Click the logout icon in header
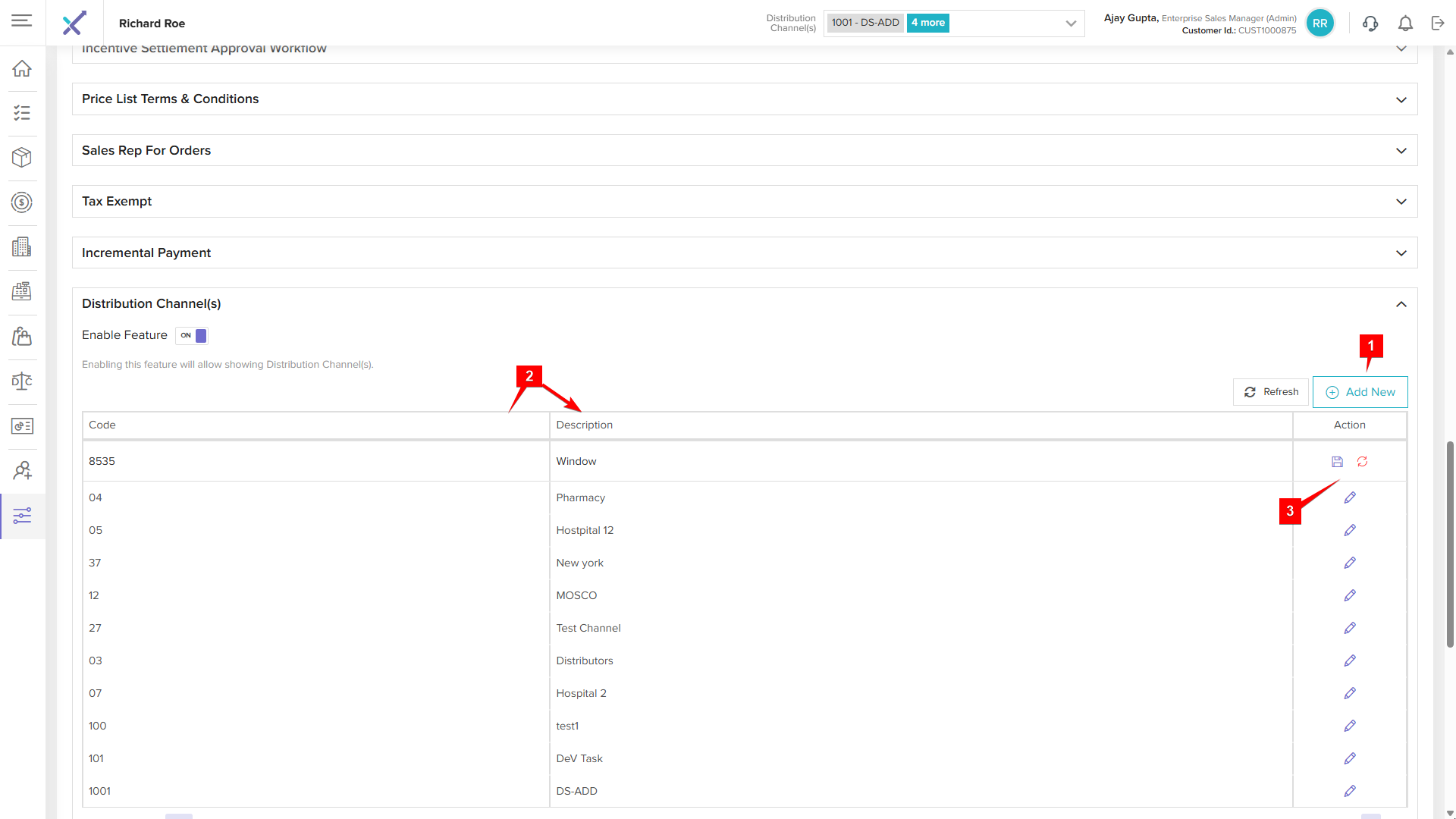The height and width of the screenshot is (819, 1456). pyautogui.click(x=1438, y=24)
